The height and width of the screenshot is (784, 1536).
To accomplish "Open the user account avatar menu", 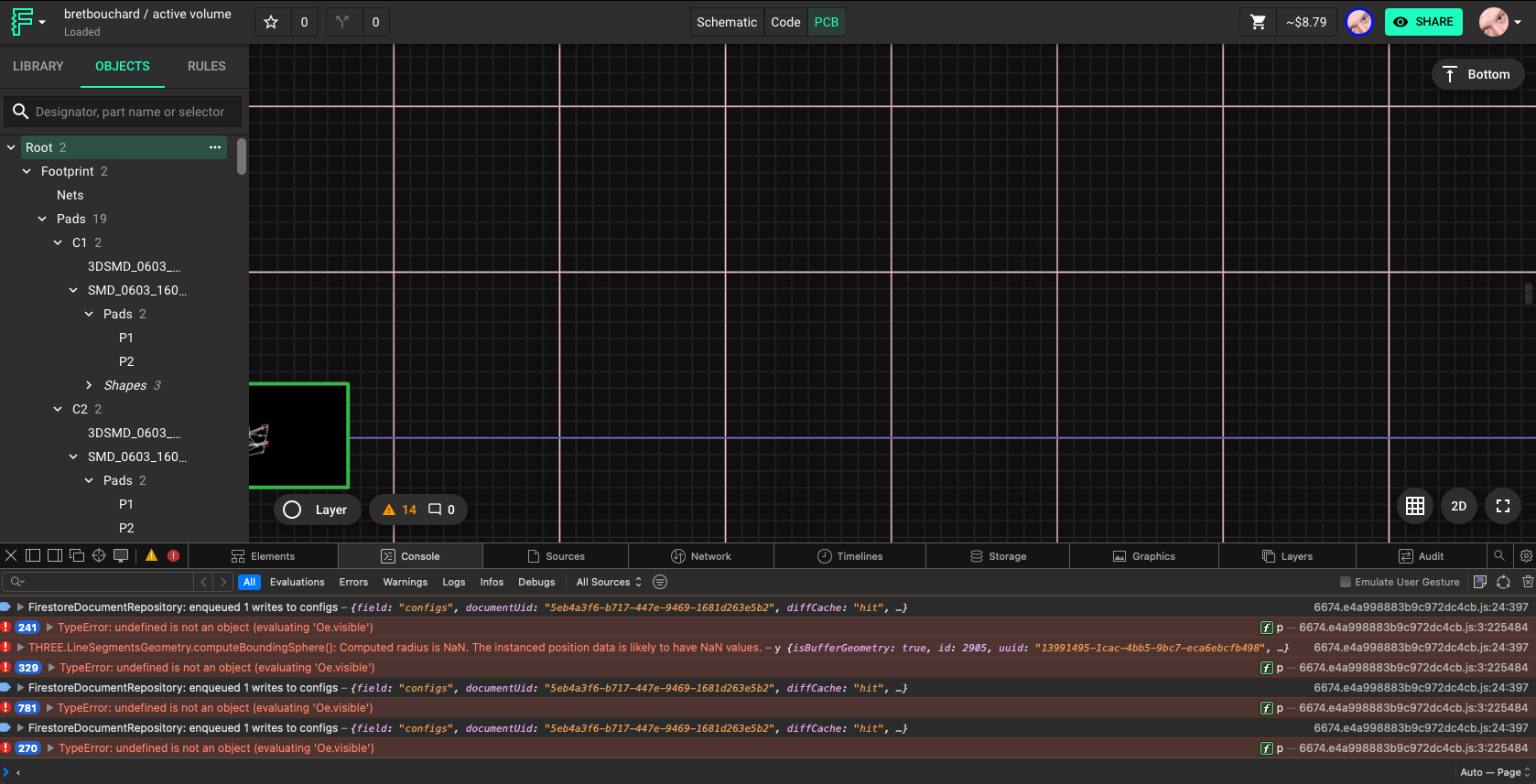I will tap(1499, 22).
